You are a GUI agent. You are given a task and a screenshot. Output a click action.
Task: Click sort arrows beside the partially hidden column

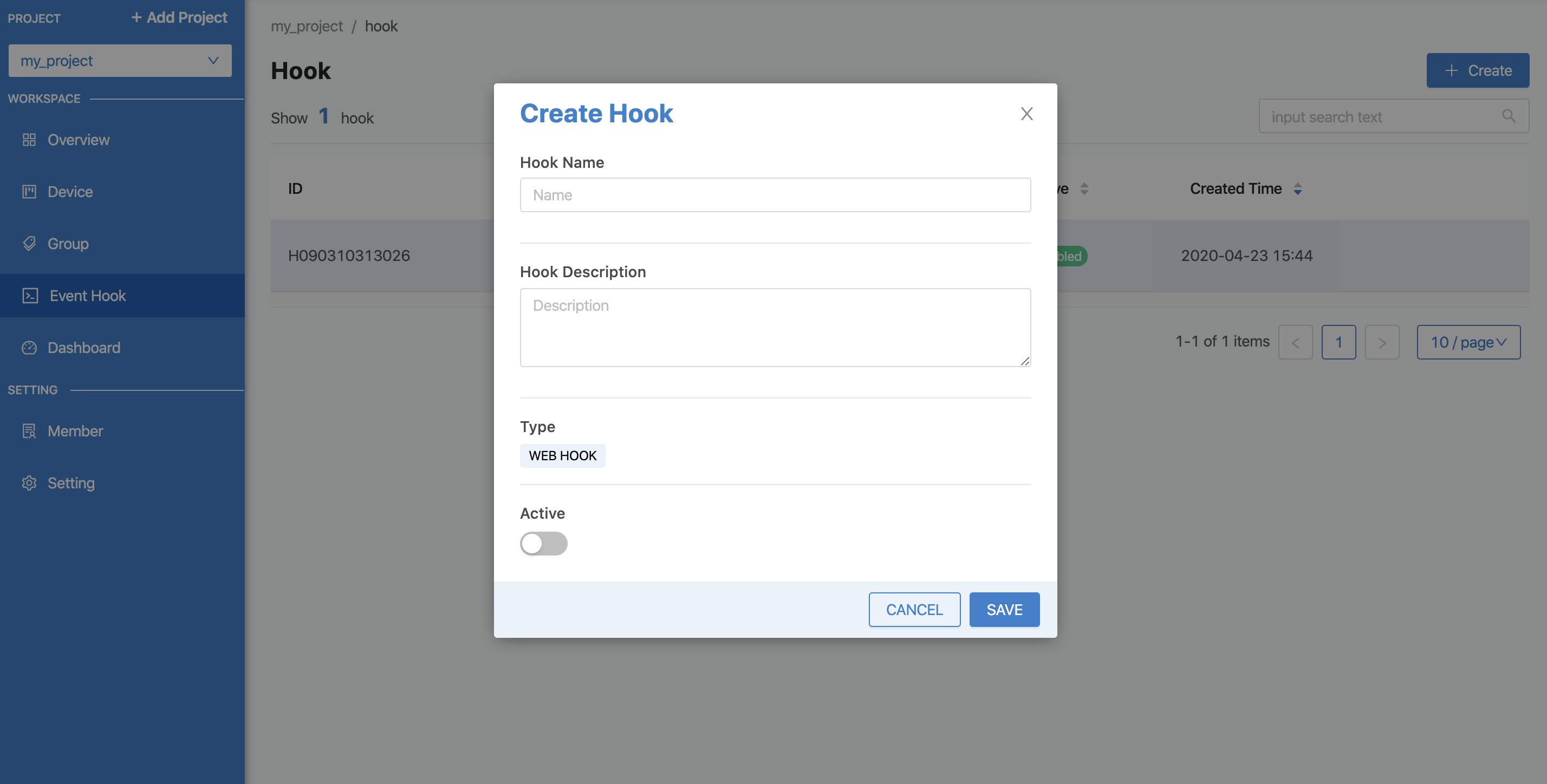click(1084, 188)
